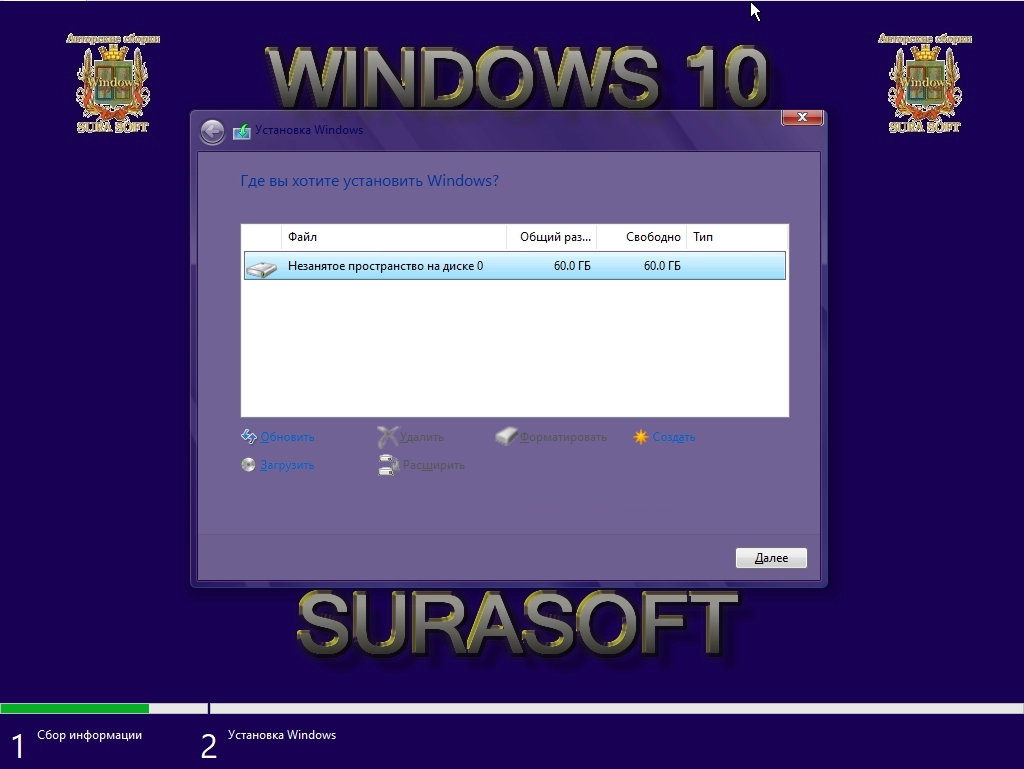
Task: Click the Сбор информации step label
Action: 89,735
